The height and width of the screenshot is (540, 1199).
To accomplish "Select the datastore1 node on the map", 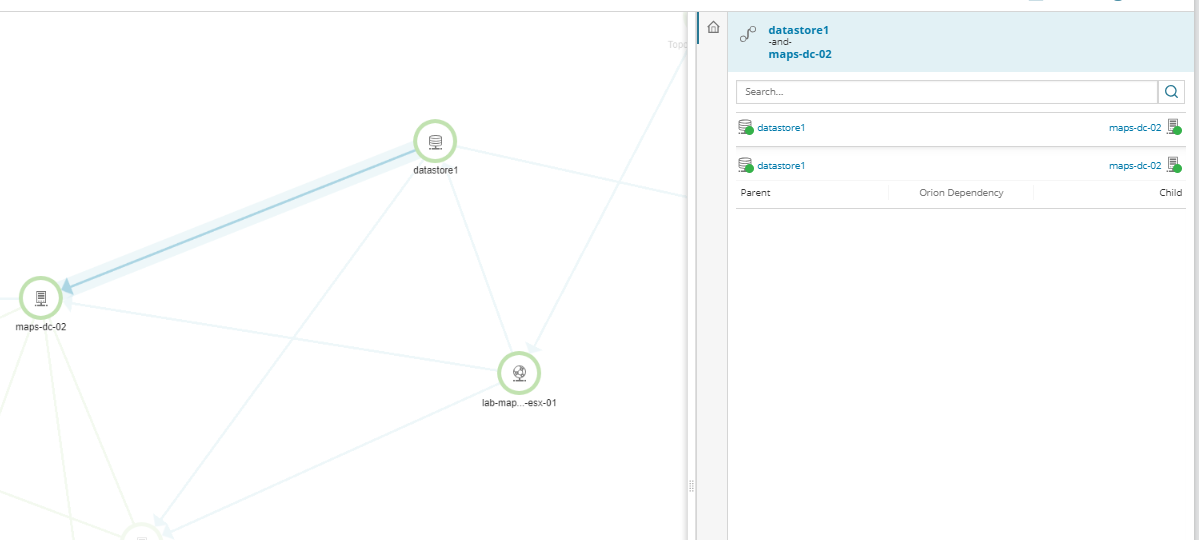I will click(435, 141).
